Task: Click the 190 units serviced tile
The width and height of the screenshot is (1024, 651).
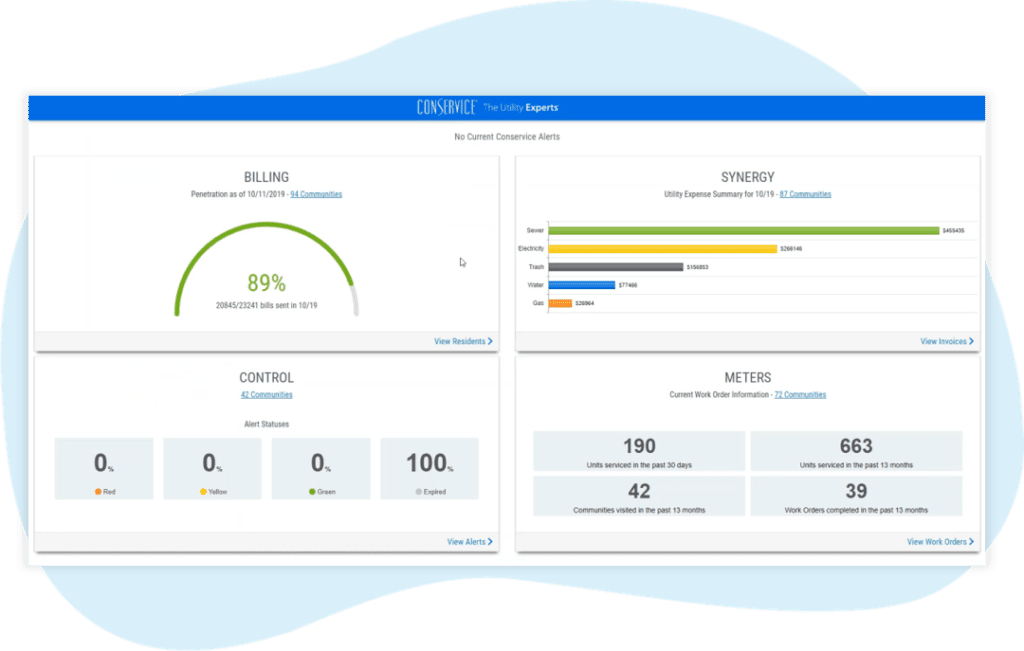Action: [x=639, y=451]
